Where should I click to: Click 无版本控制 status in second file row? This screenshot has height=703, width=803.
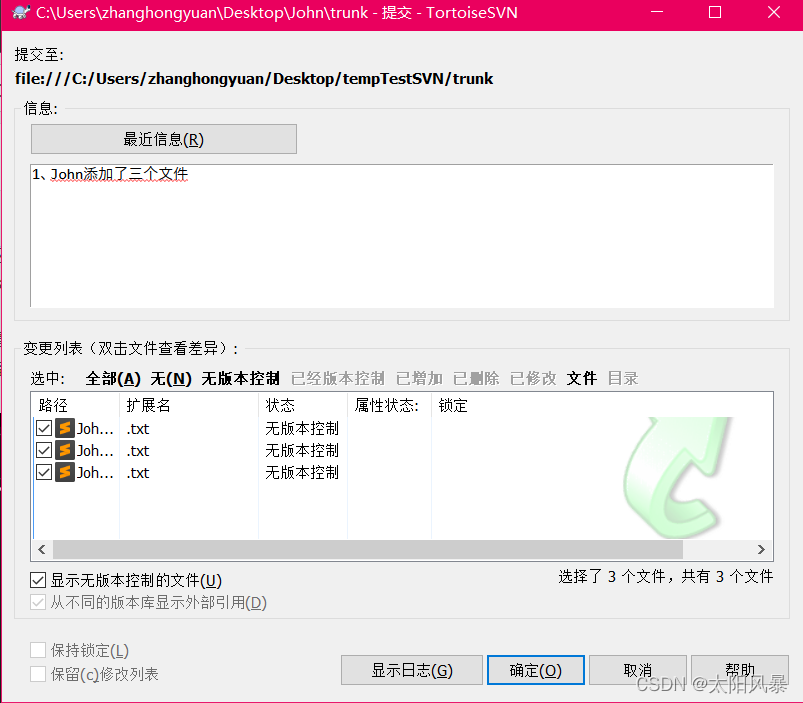pos(302,451)
